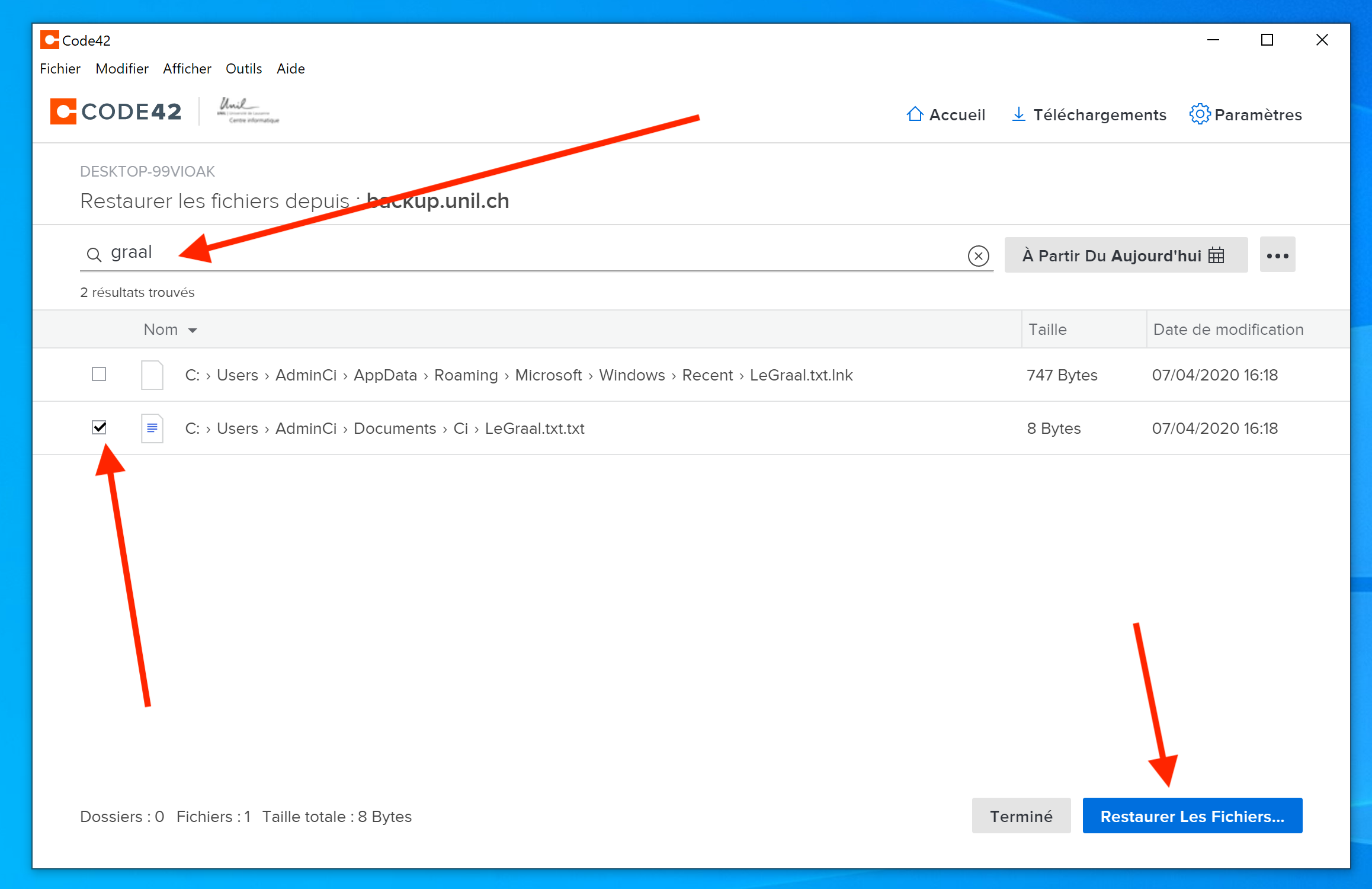Open the Aide menu
Image resolution: width=1372 pixels, height=889 pixels.
[x=290, y=69]
